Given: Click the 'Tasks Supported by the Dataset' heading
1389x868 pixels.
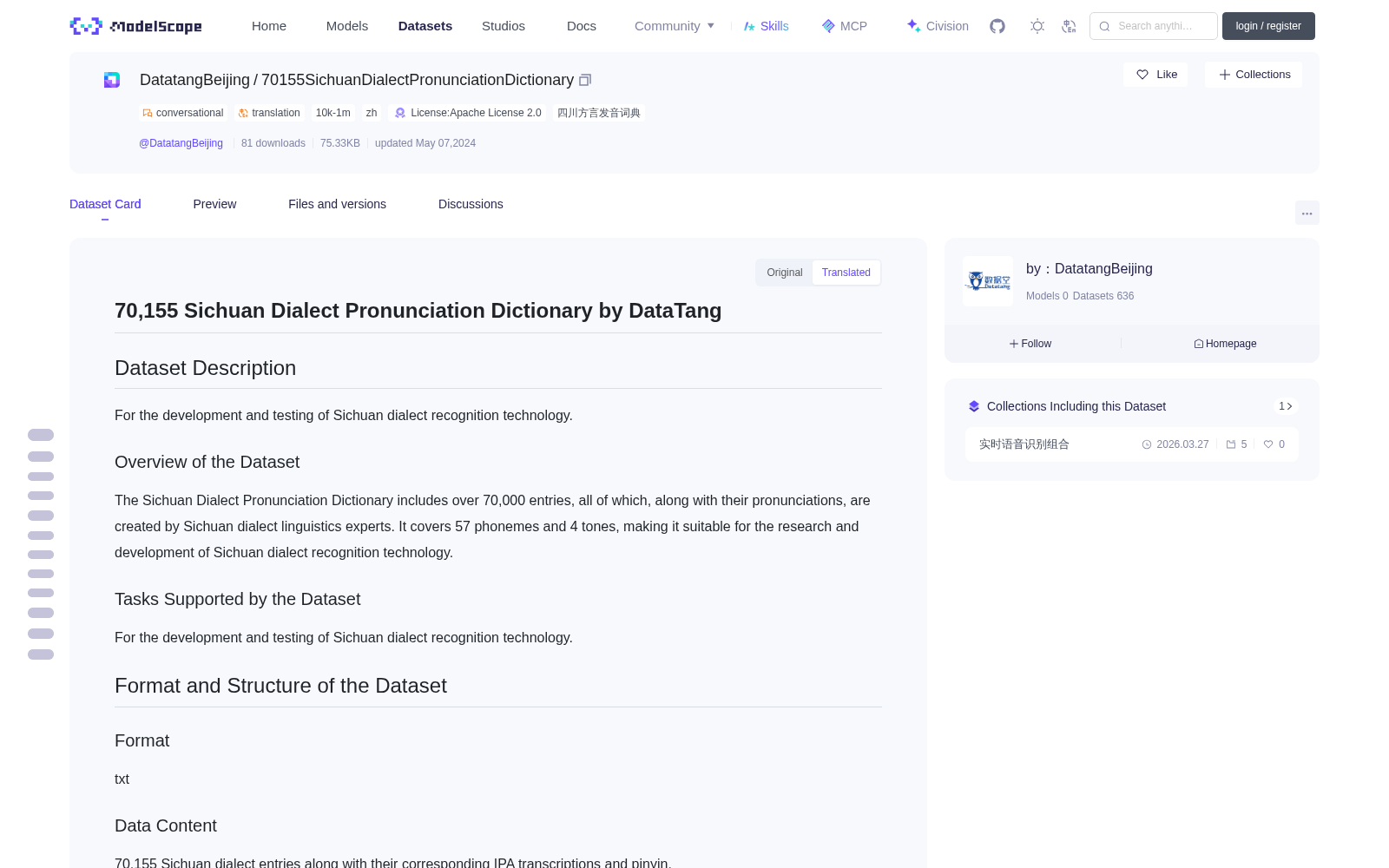Looking at the screenshot, I should tap(237, 599).
